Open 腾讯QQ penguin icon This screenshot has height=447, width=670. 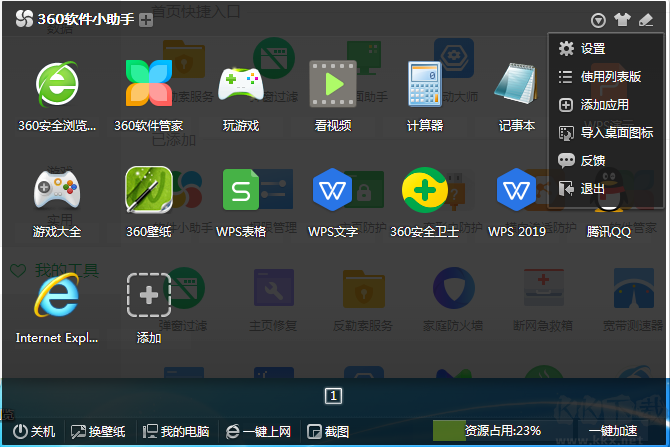(608, 190)
